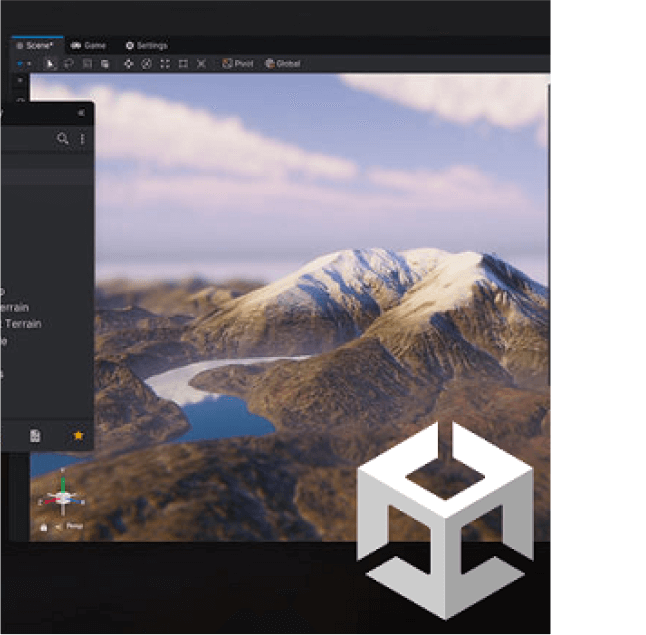Open the panel's three-dot options menu
This screenshot has height=635, width=646.
click(82, 139)
